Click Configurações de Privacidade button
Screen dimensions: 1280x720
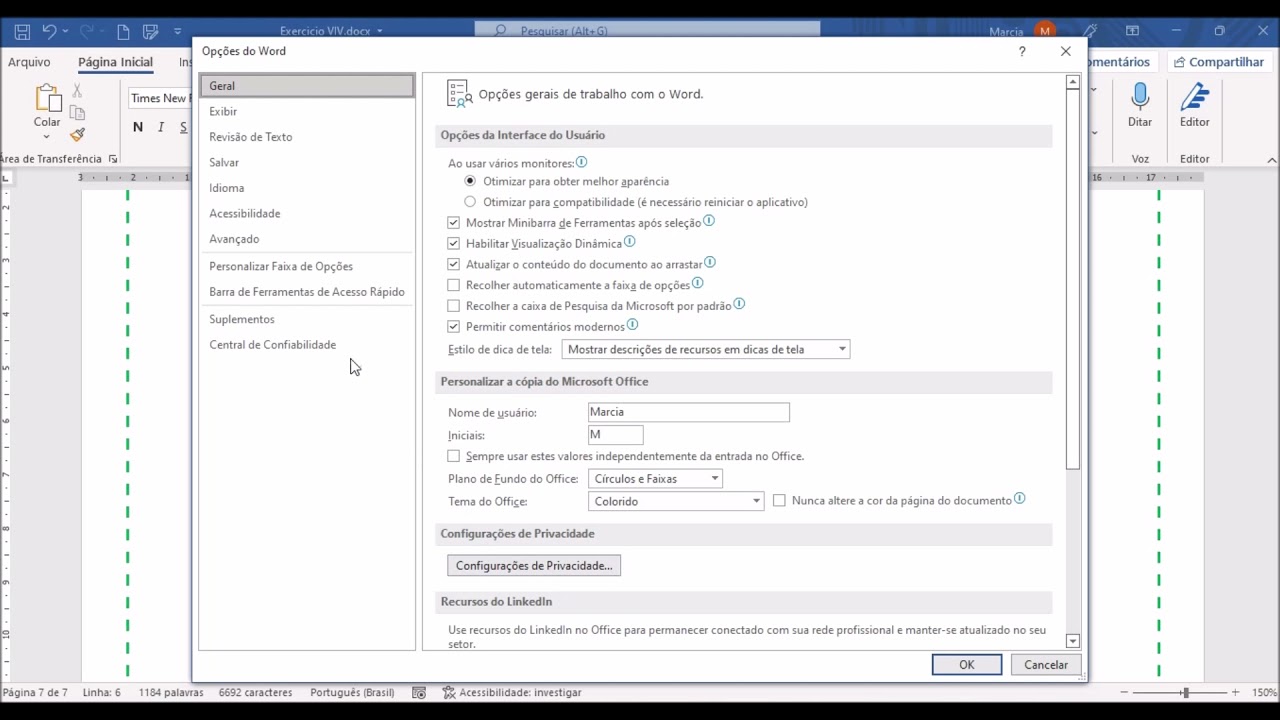click(534, 566)
